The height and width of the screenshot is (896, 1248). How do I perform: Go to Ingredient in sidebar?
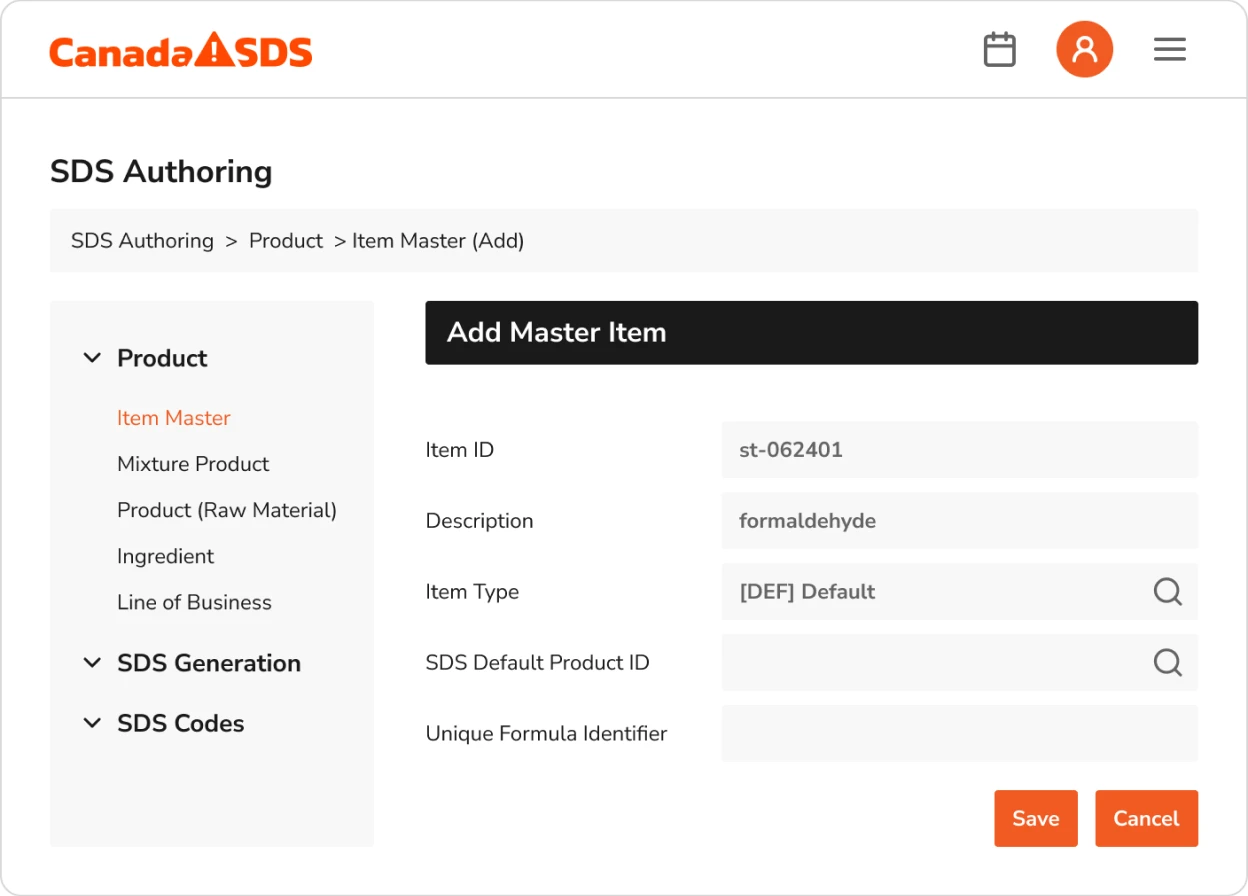tap(166, 556)
